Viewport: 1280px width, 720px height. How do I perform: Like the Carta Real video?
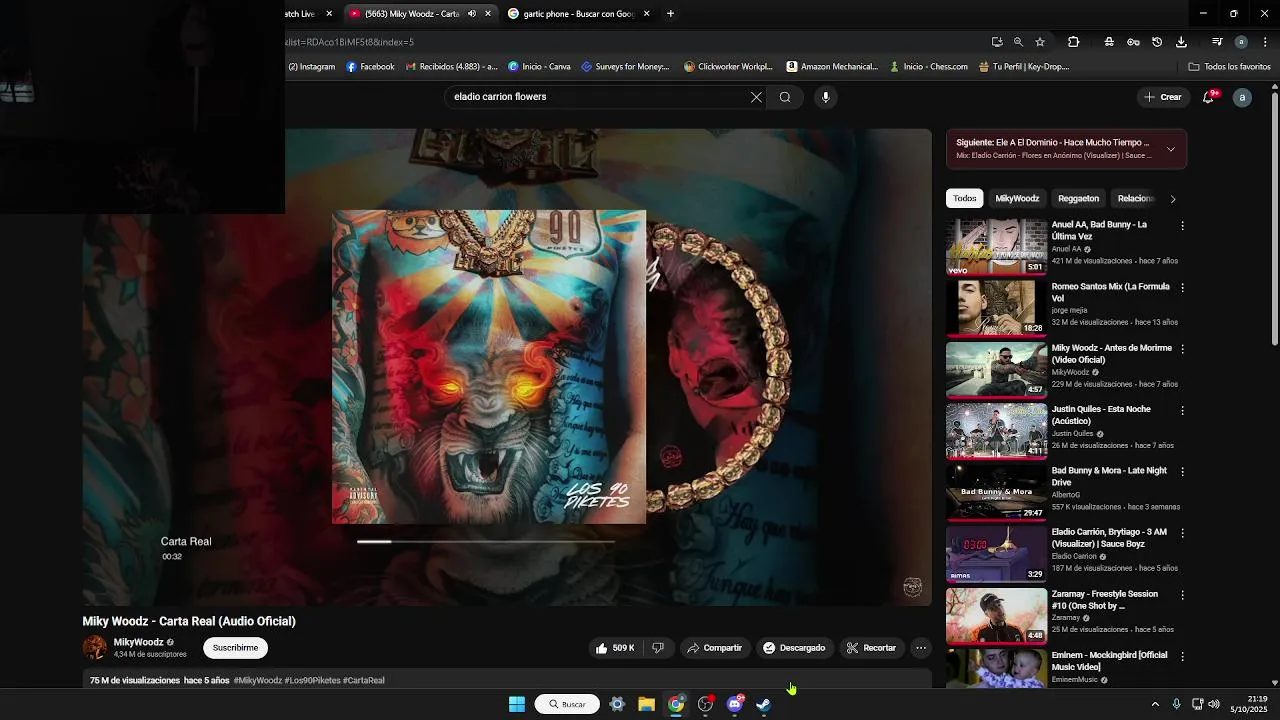[x=615, y=648]
